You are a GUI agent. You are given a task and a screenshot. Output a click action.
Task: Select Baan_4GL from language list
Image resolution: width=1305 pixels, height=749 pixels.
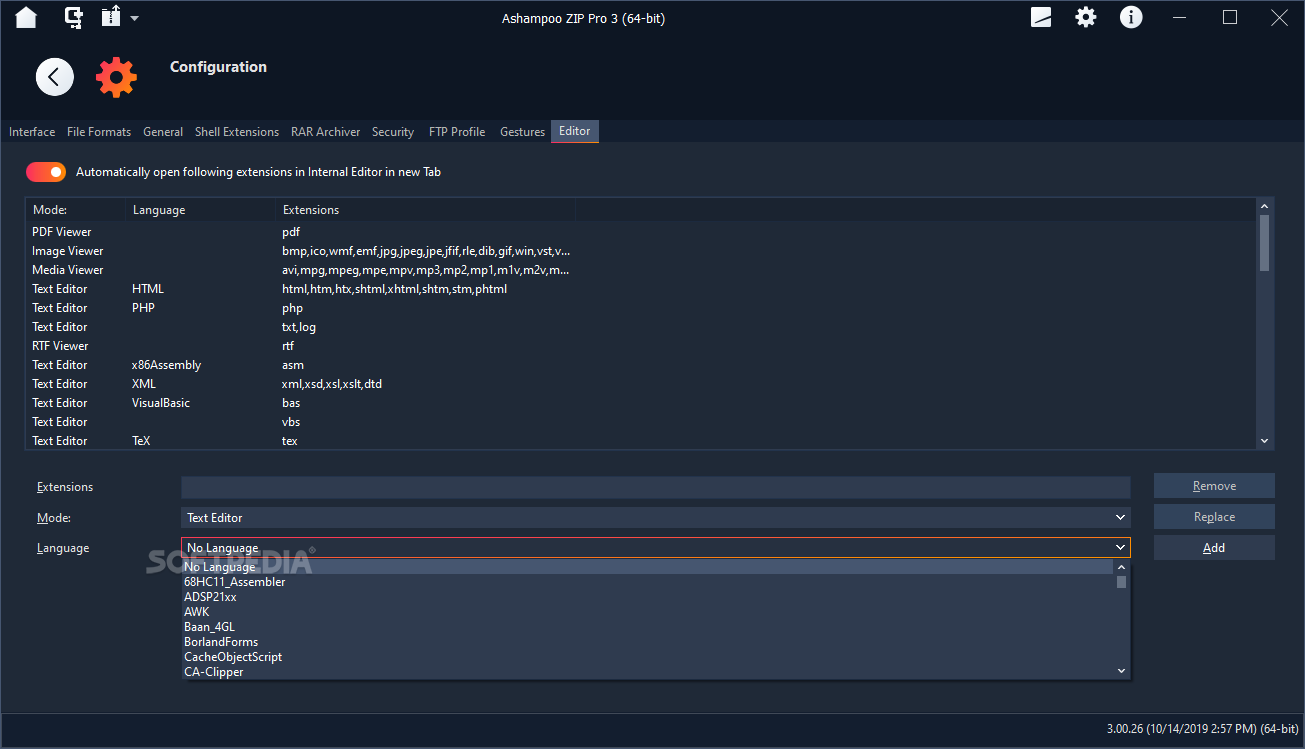click(648, 627)
